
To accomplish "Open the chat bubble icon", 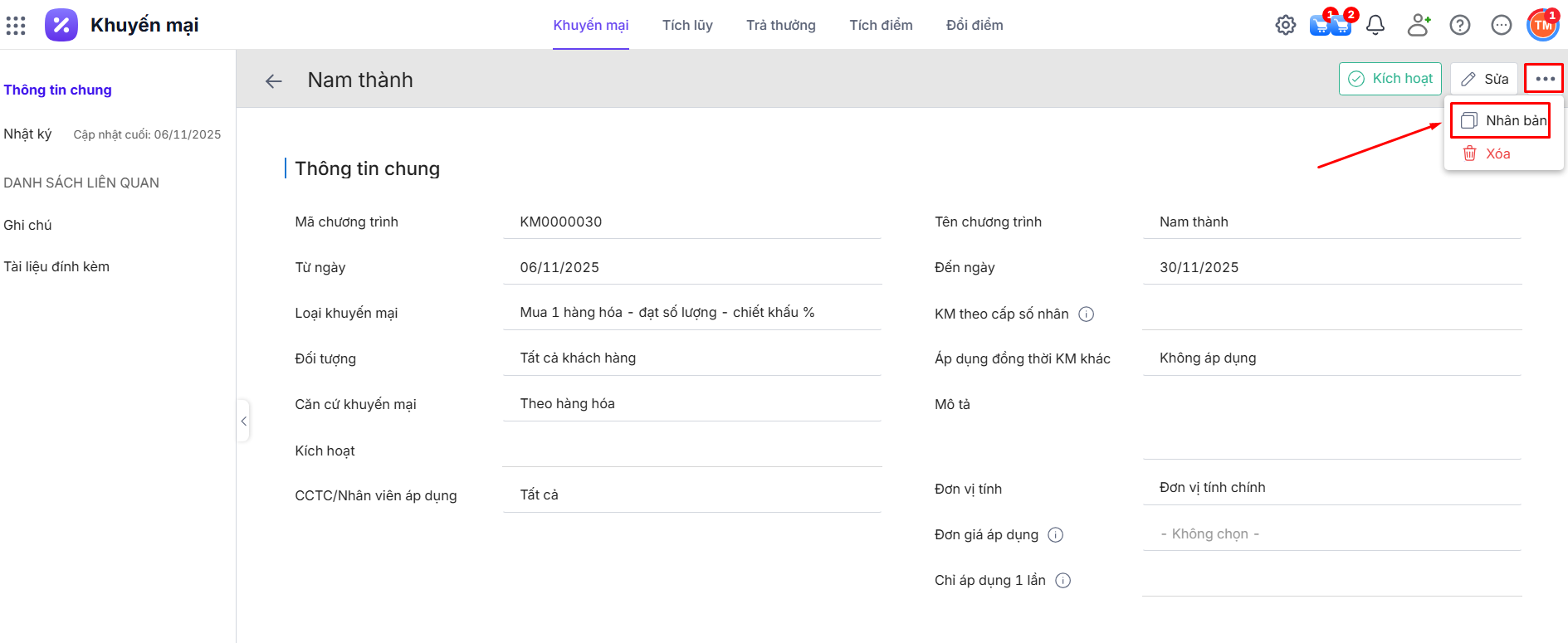I will pyautogui.click(x=1502, y=25).
